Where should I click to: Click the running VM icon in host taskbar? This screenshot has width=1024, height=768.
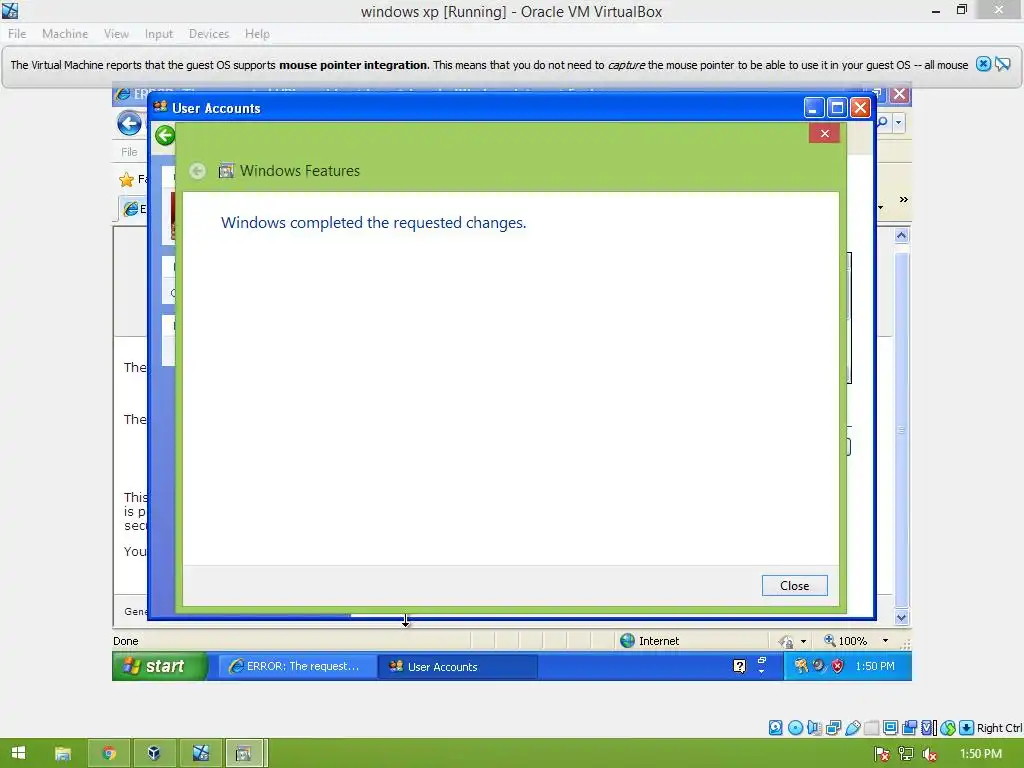[200, 754]
